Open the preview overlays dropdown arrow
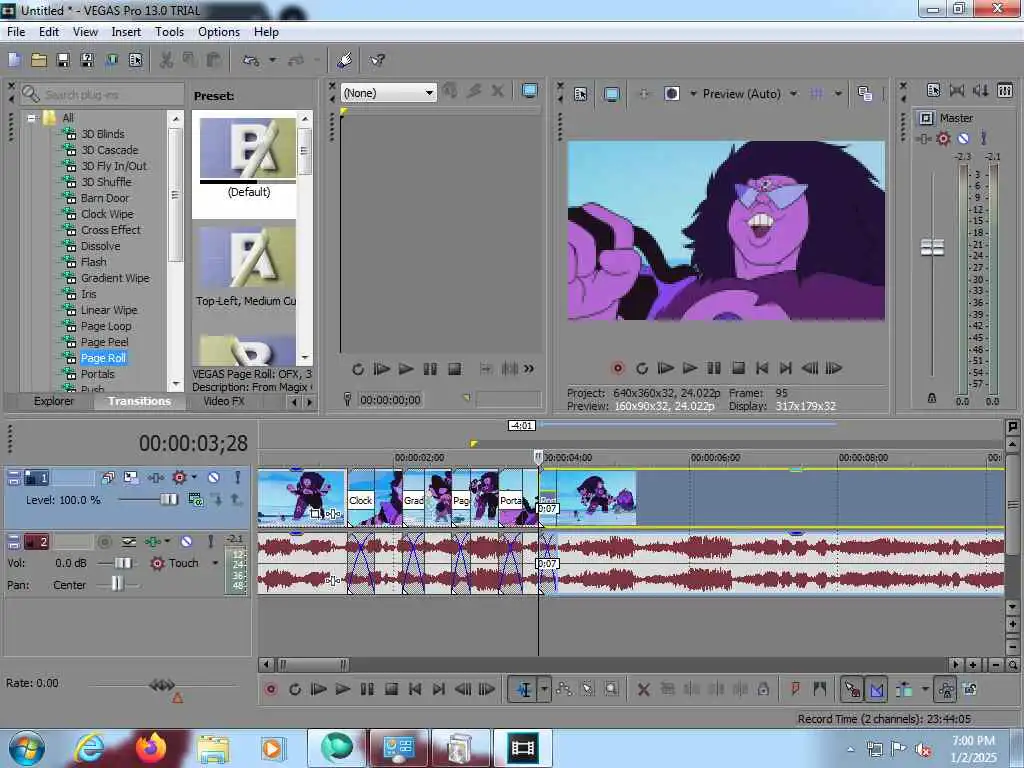Screen dimensions: 1024x768 click(x=838, y=94)
